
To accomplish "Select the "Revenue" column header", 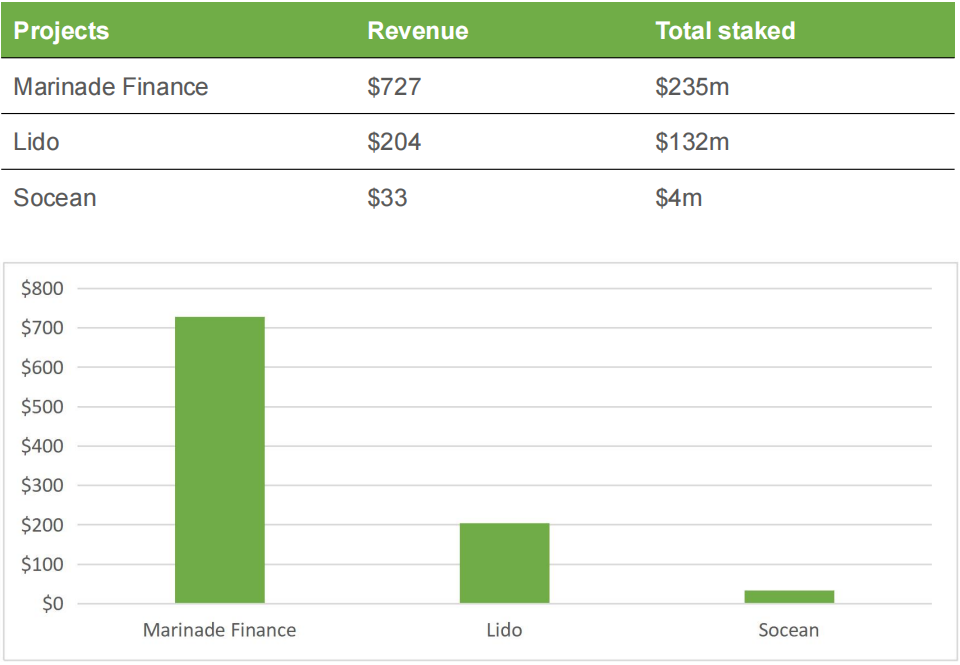I will coord(418,31).
